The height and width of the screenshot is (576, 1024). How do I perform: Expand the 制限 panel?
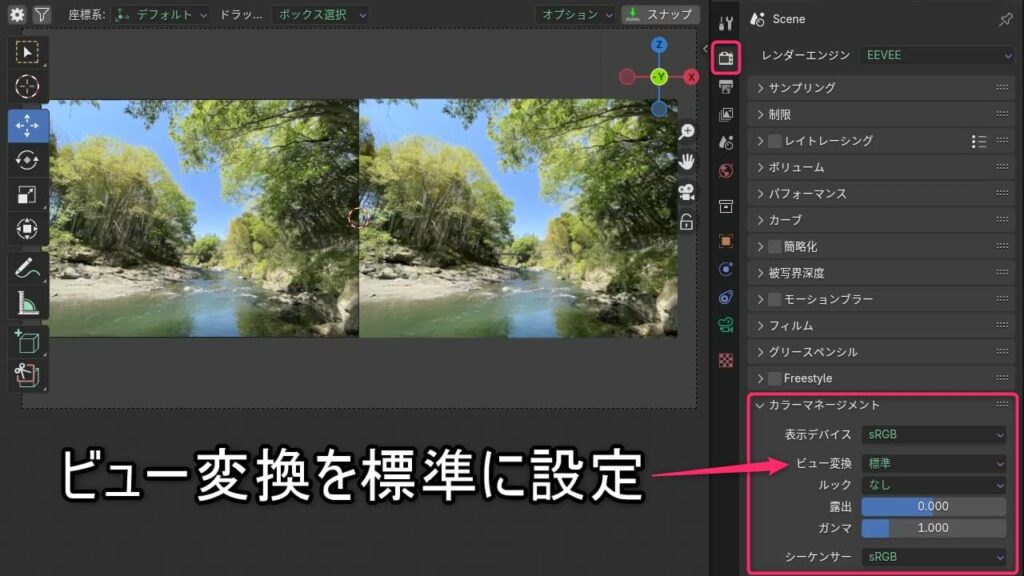(x=882, y=114)
